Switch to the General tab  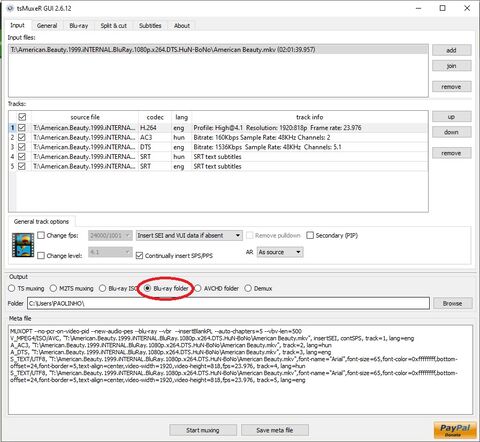(x=47, y=26)
